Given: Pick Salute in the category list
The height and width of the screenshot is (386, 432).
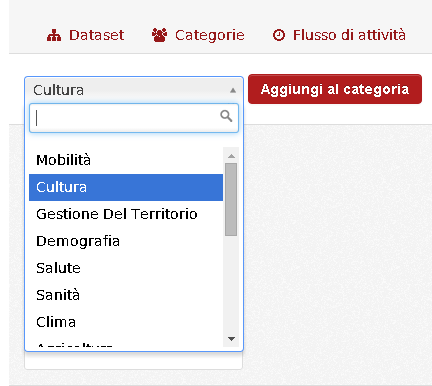Looking at the screenshot, I should tap(126, 268).
